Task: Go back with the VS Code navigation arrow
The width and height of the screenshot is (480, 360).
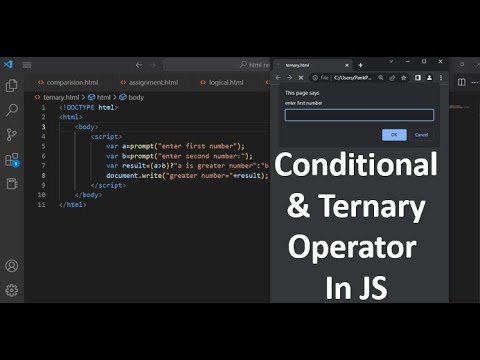Action: click(139, 65)
